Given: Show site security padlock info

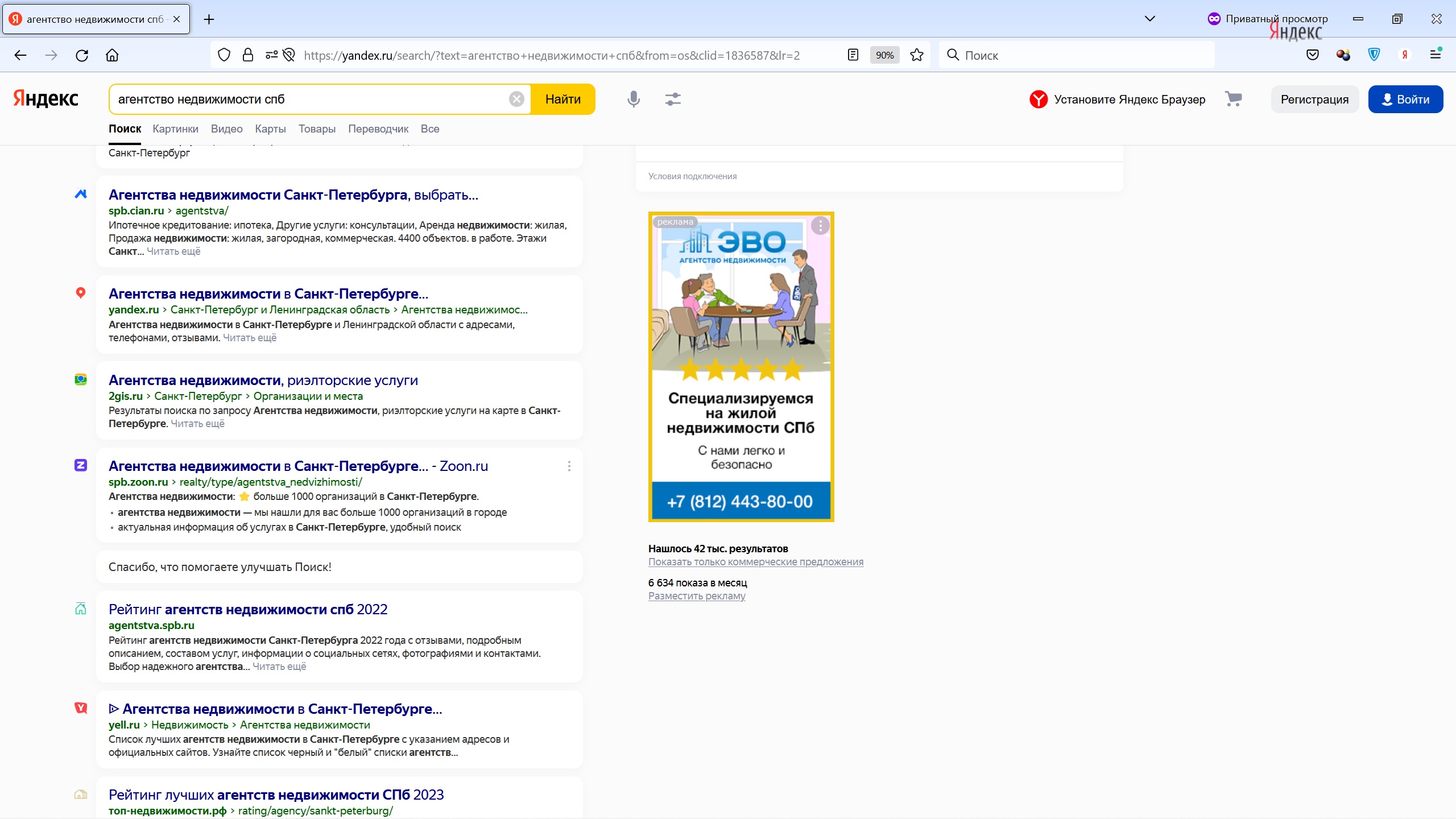Looking at the screenshot, I should (x=248, y=55).
